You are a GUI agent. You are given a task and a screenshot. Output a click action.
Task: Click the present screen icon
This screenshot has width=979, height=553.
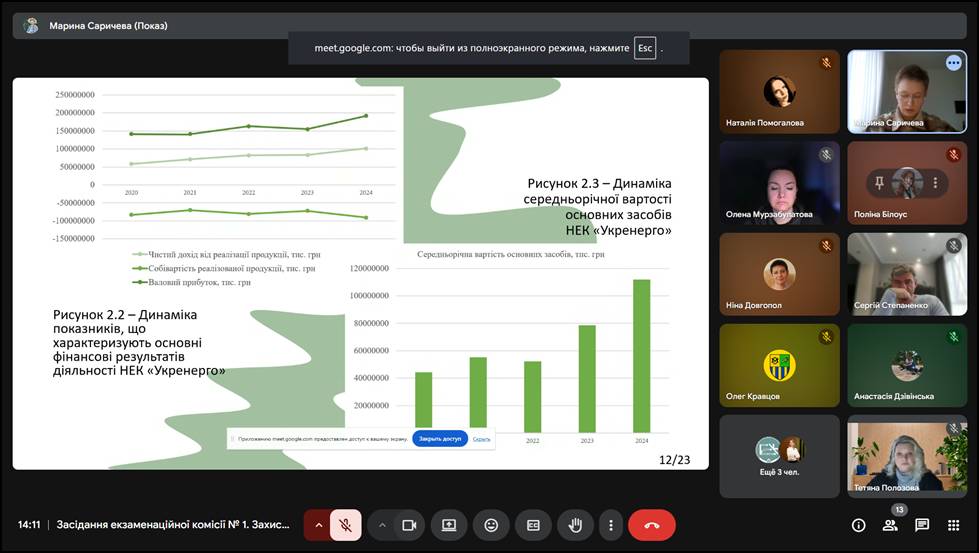(449, 525)
